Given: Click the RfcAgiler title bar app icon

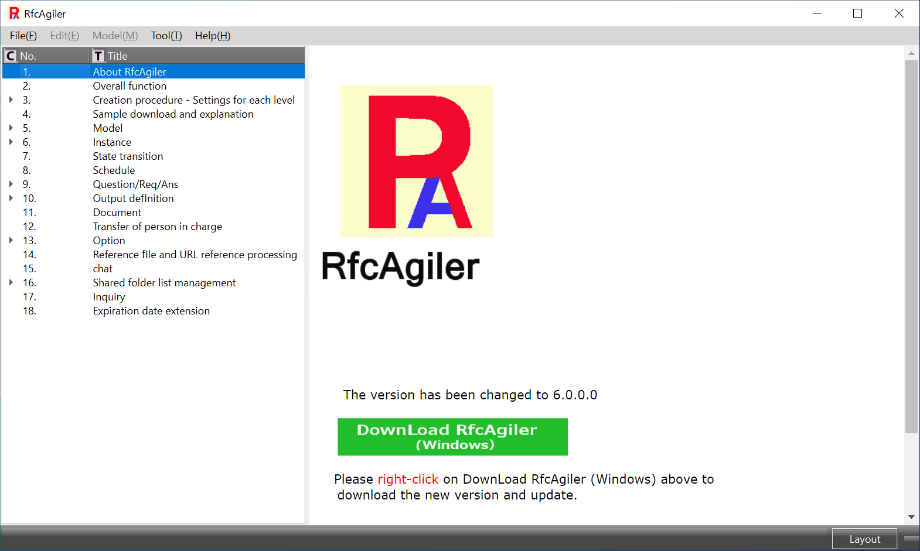Looking at the screenshot, I should click(x=14, y=13).
